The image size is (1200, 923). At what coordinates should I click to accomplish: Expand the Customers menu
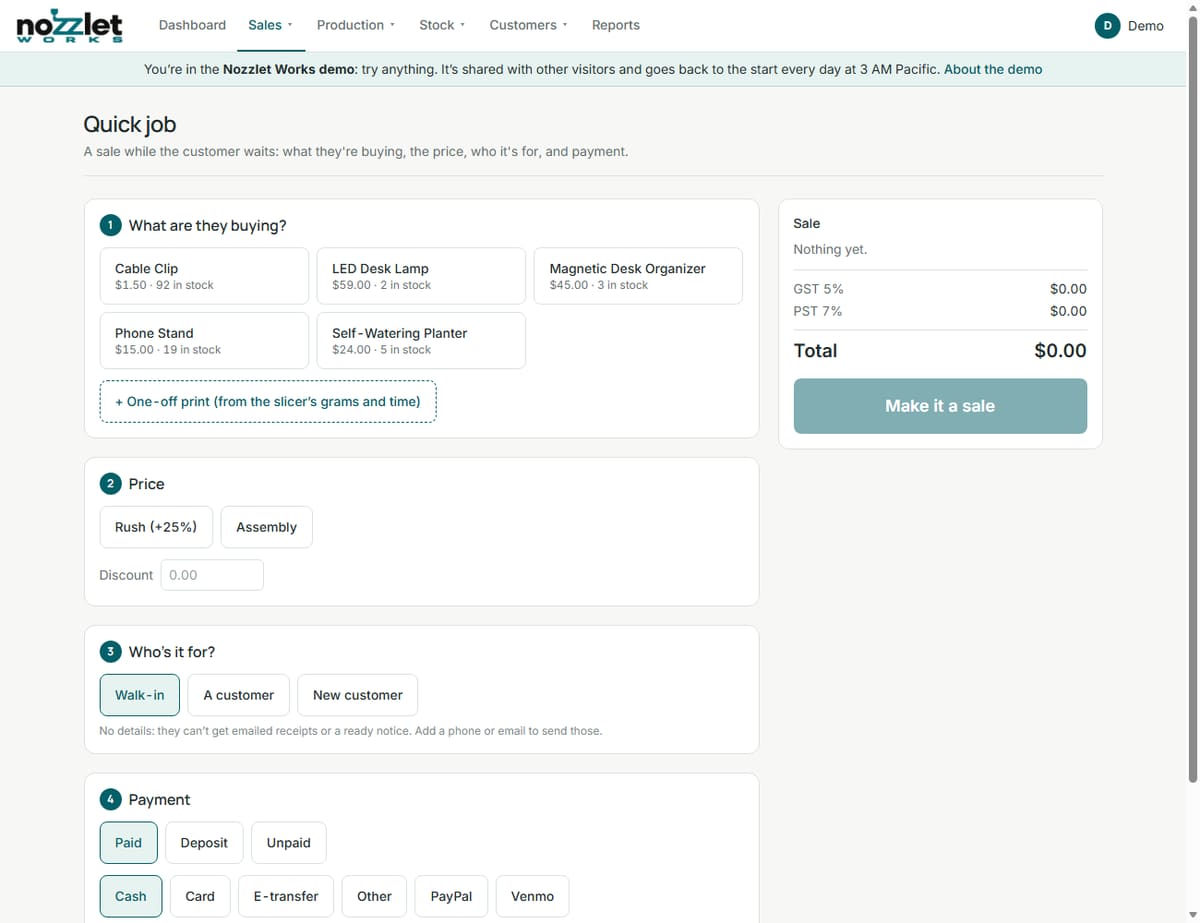click(528, 25)
